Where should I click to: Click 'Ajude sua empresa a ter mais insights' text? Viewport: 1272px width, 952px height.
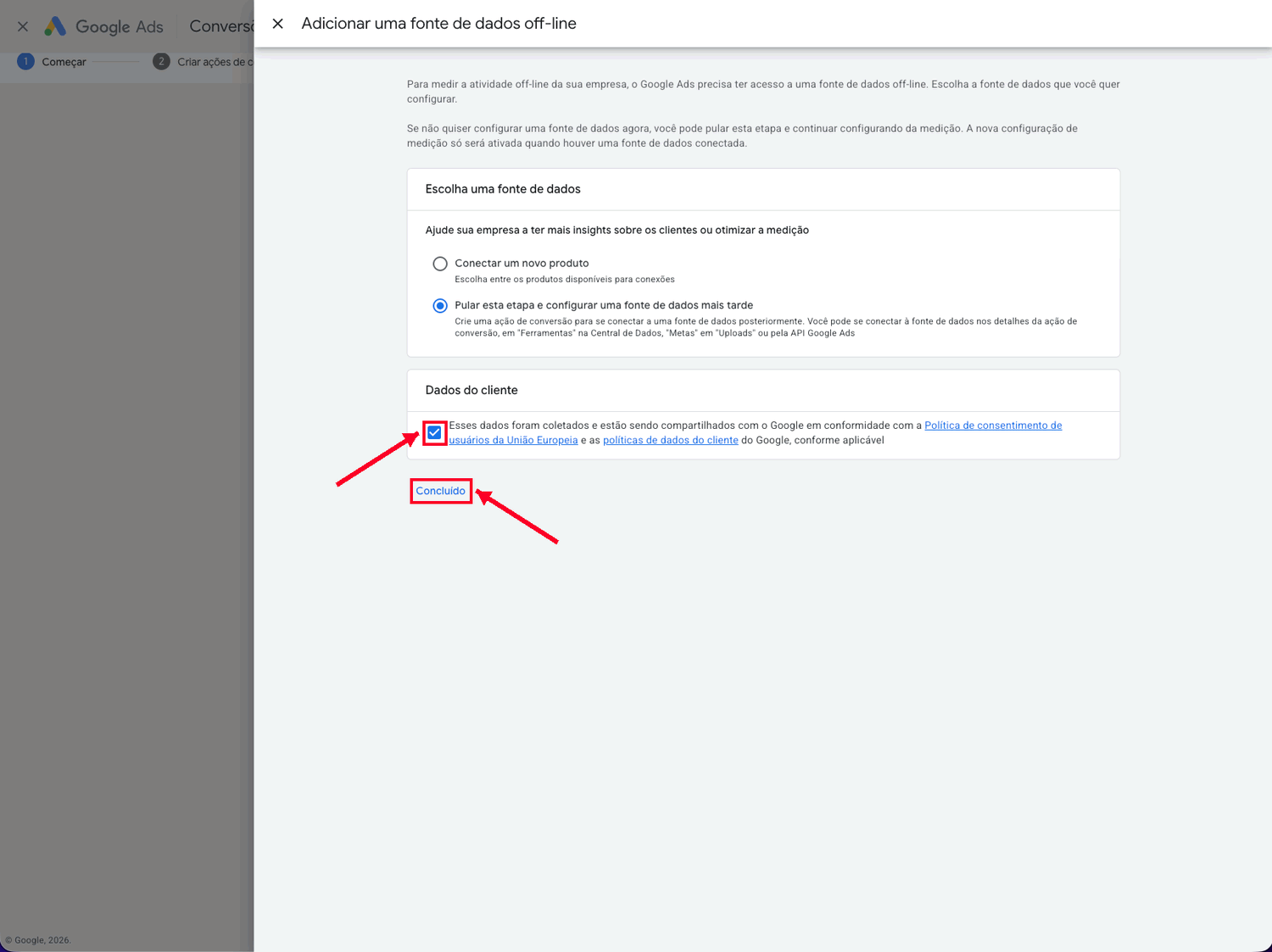tap(616, 230)
